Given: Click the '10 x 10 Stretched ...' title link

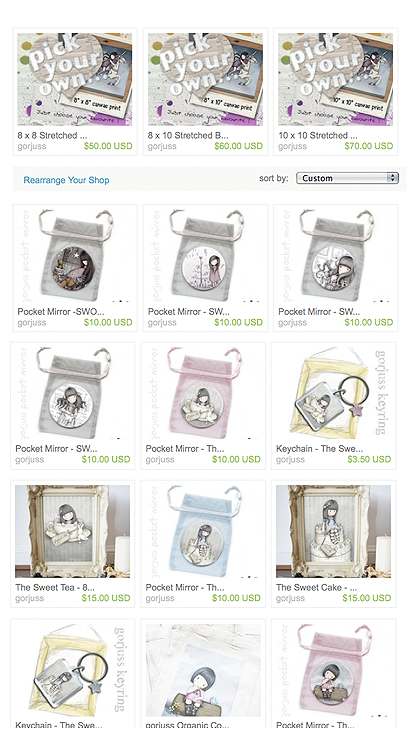Looking at the screenshot, I should click(x=318, y=135).
